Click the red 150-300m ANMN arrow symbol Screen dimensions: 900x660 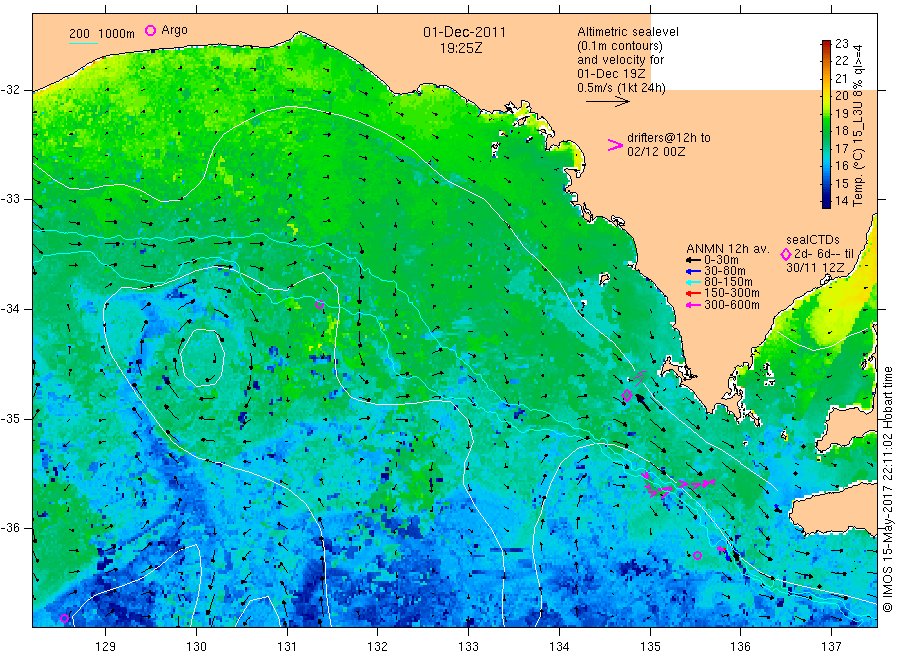point(693,294)
